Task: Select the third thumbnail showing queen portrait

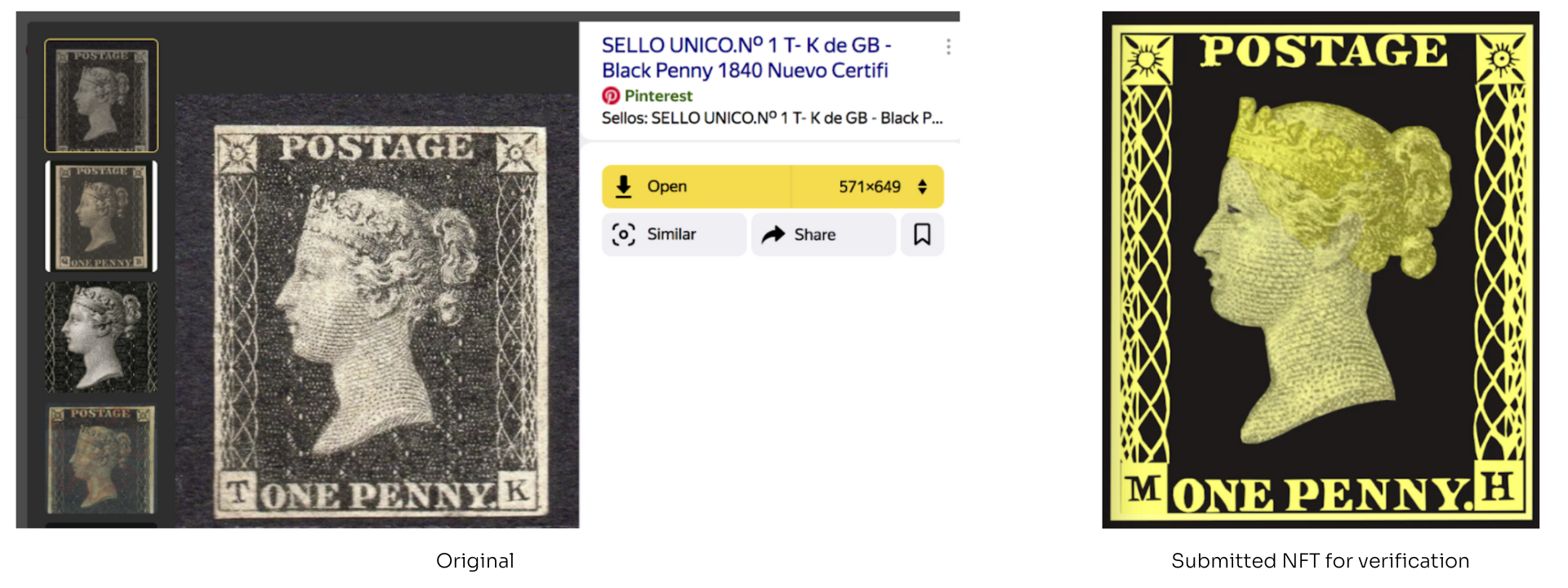Action: point(101,337)
